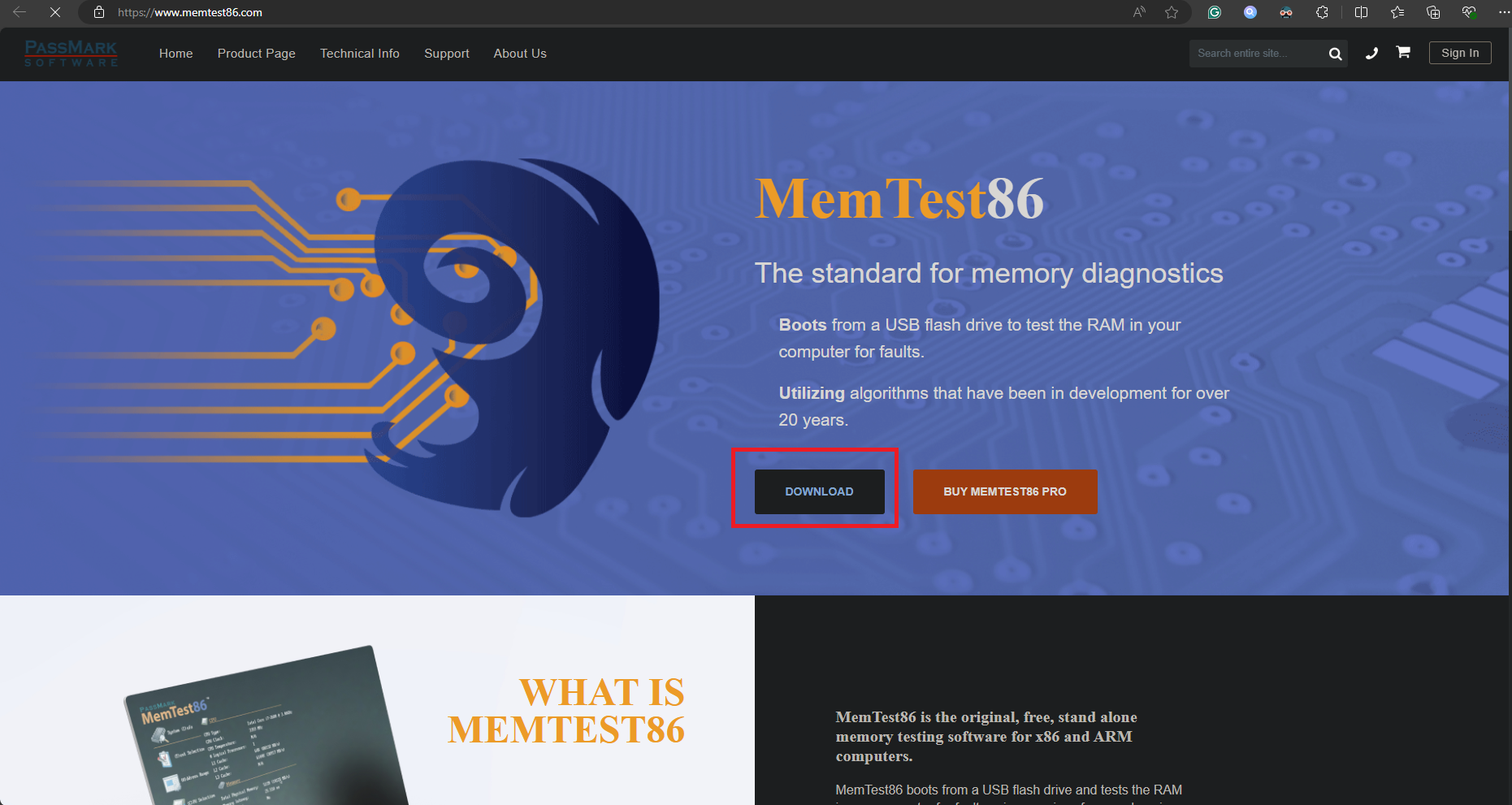
Task: Open the Home menu item
Action: point(176,54)
